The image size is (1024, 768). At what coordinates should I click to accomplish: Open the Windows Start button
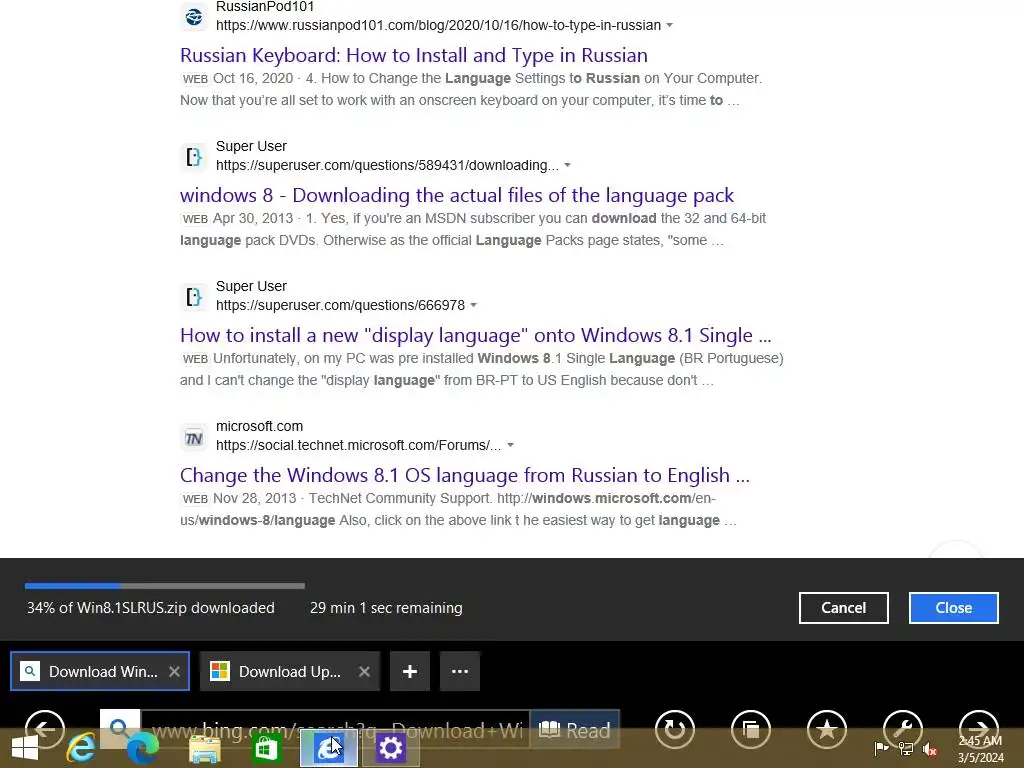25,748
